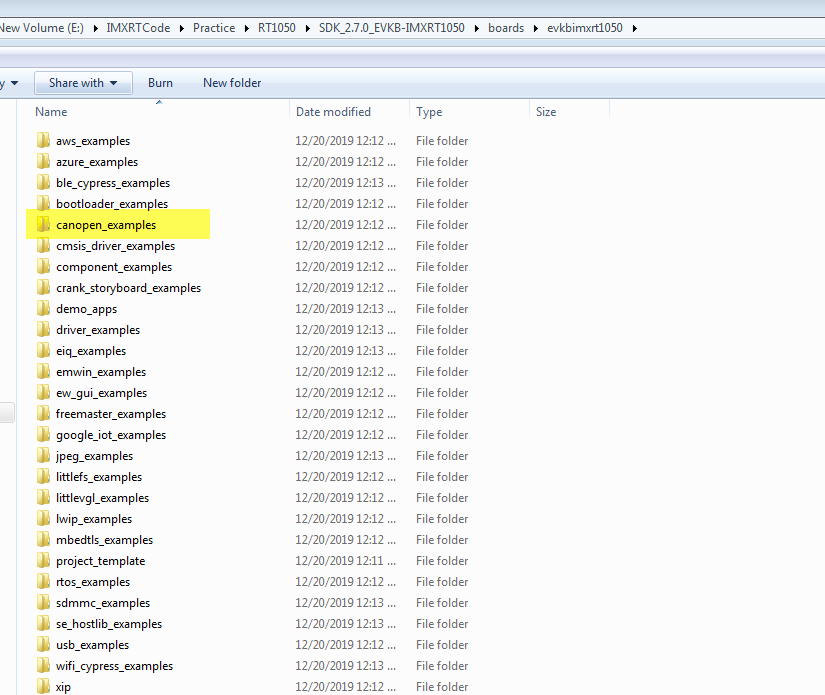Select the canopen_examples folder icon
The width and height of the screenshot is (825, 695).
click(44, 225)
